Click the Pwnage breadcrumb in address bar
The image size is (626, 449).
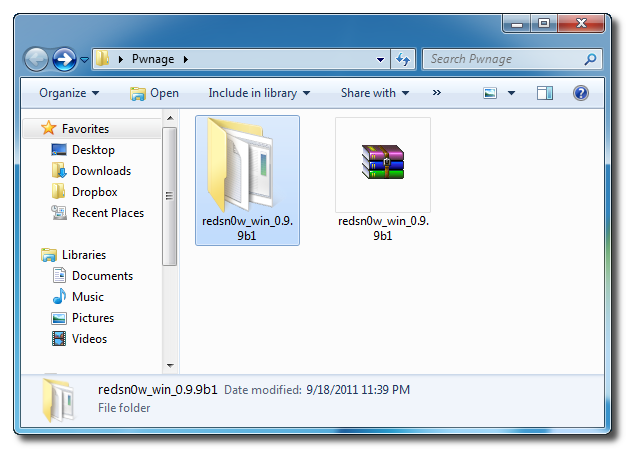(153, 59)
